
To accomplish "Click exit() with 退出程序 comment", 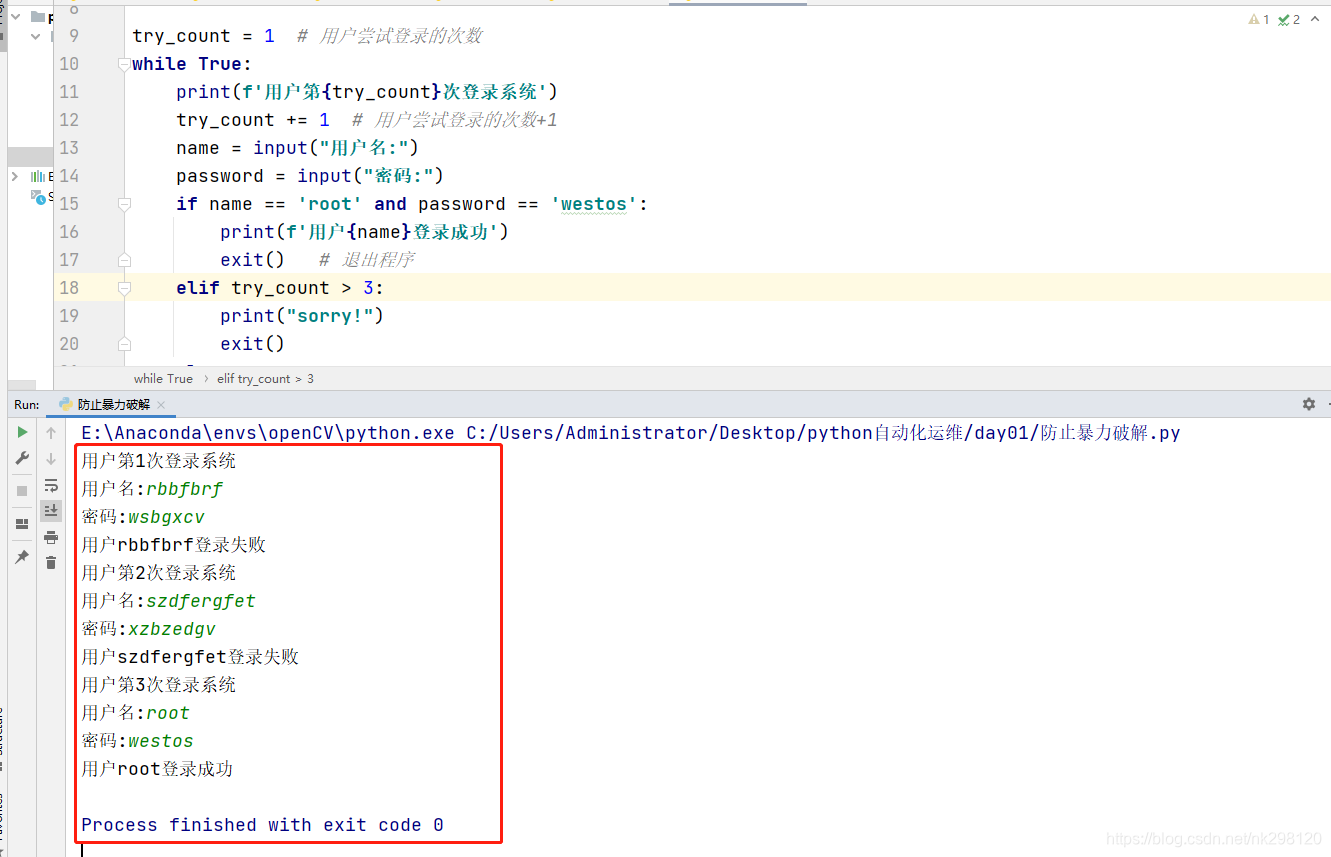I will point(318,260).
